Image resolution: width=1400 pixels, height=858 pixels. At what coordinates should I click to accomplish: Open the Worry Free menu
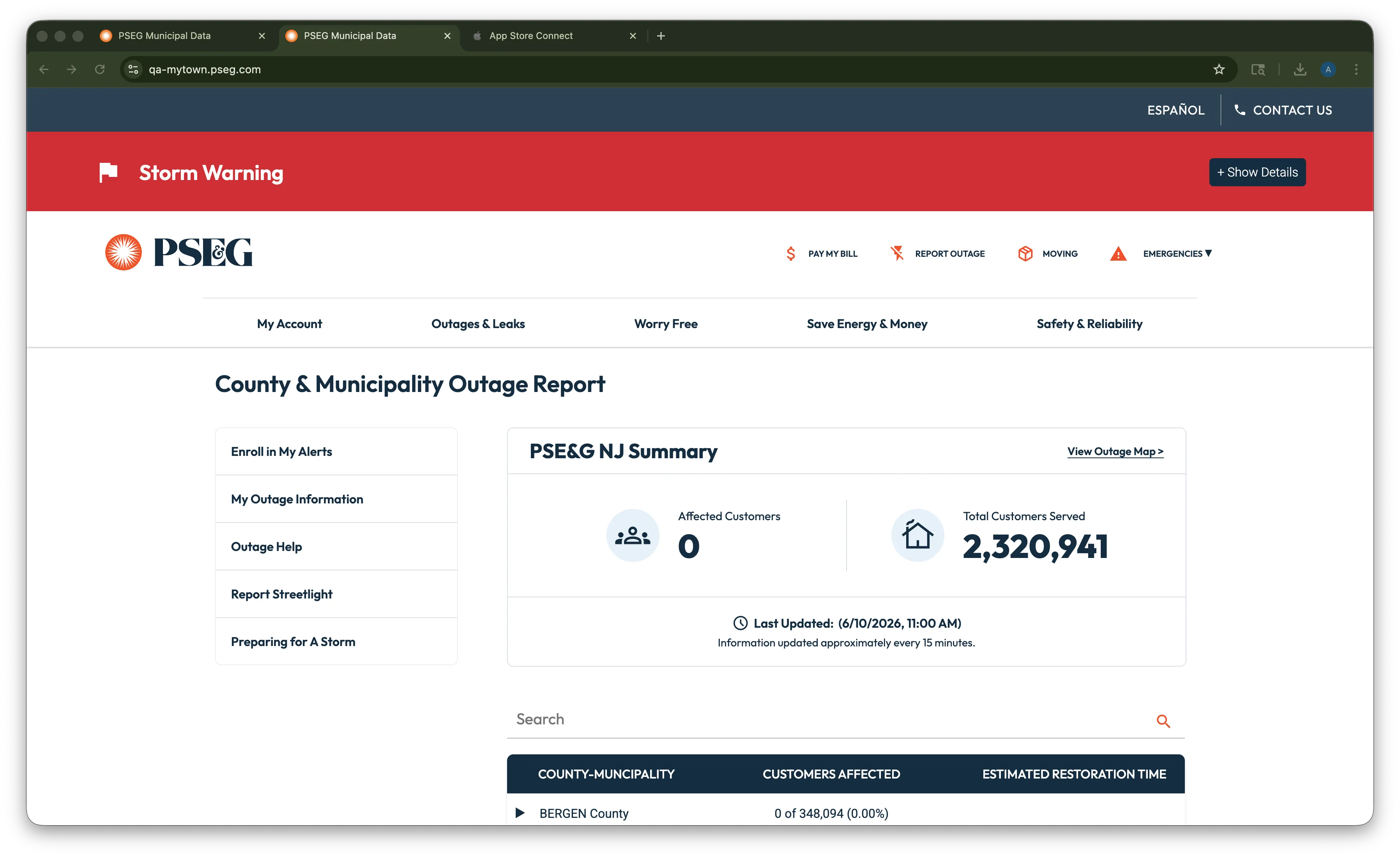[x=666, y=324]
